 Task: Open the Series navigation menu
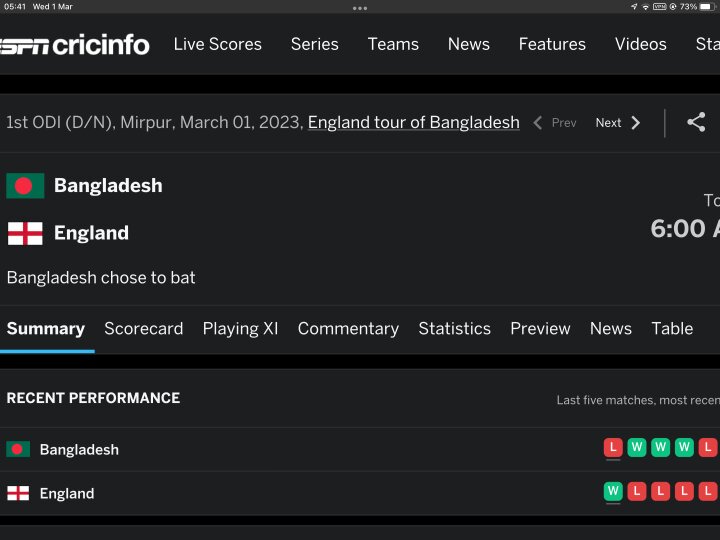pyautogui.click(x=315, y=44)
